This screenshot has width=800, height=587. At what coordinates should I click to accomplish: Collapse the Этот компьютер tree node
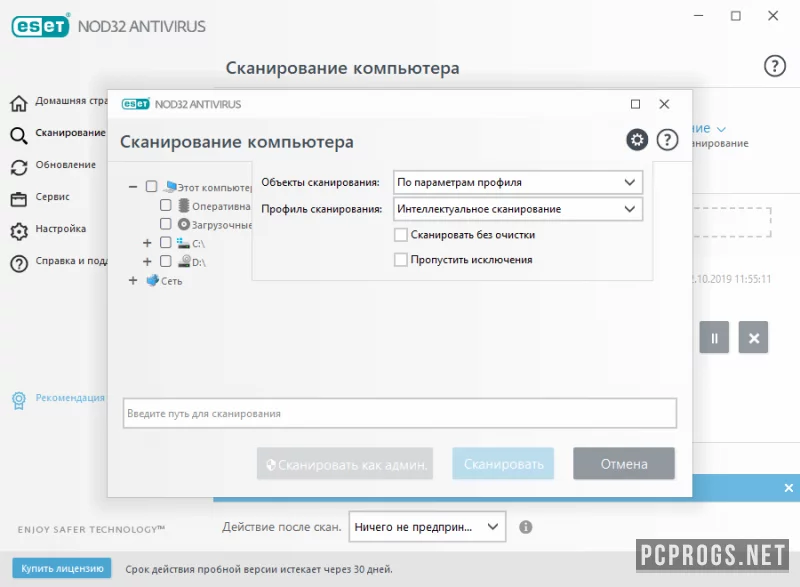133,187
